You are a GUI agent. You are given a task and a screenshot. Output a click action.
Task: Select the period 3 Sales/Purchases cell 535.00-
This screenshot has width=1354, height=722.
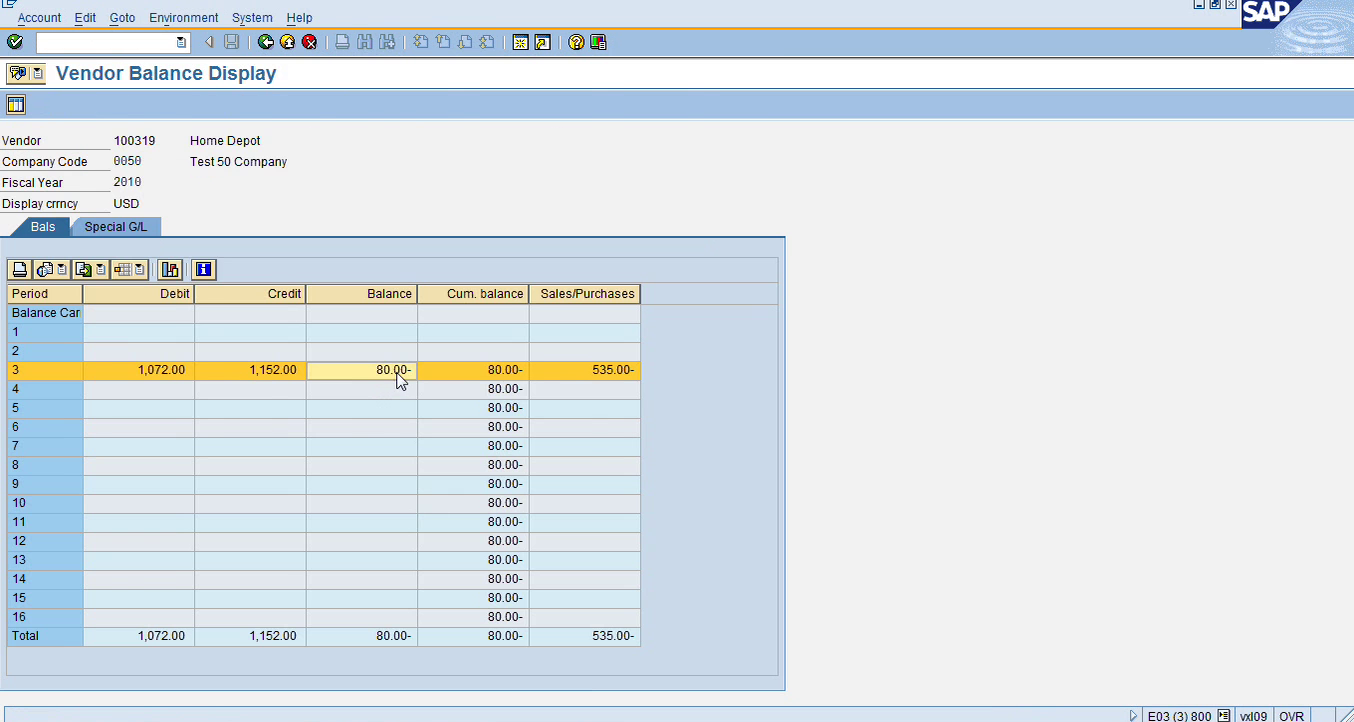(585, 370)
